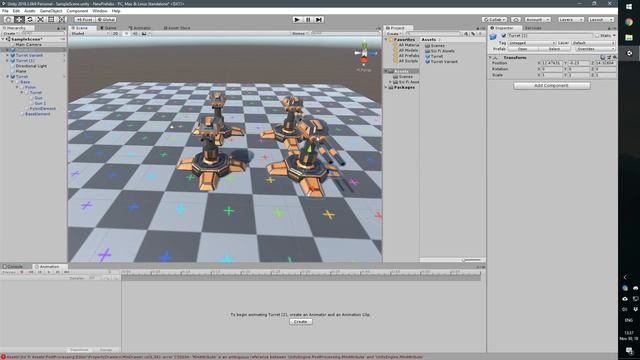Select the Scale tool in the toolbar
Viewport: 640px width, 360px height.
[40, 20]
